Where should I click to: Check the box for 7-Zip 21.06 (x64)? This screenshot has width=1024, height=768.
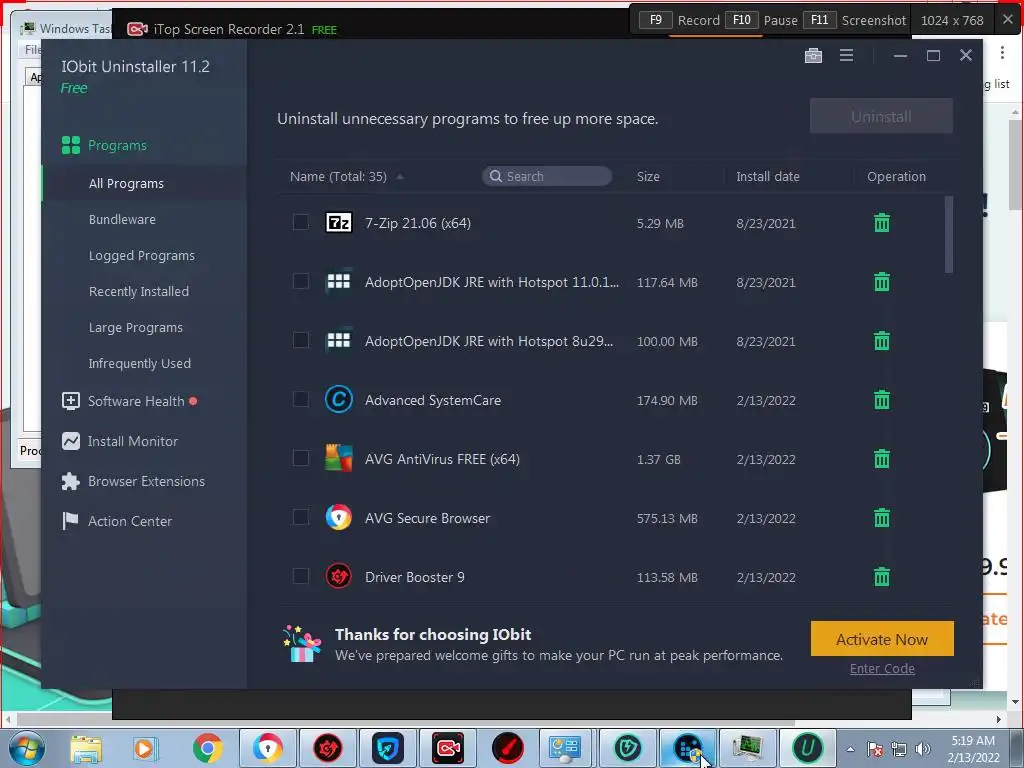(x=300, y=222)
